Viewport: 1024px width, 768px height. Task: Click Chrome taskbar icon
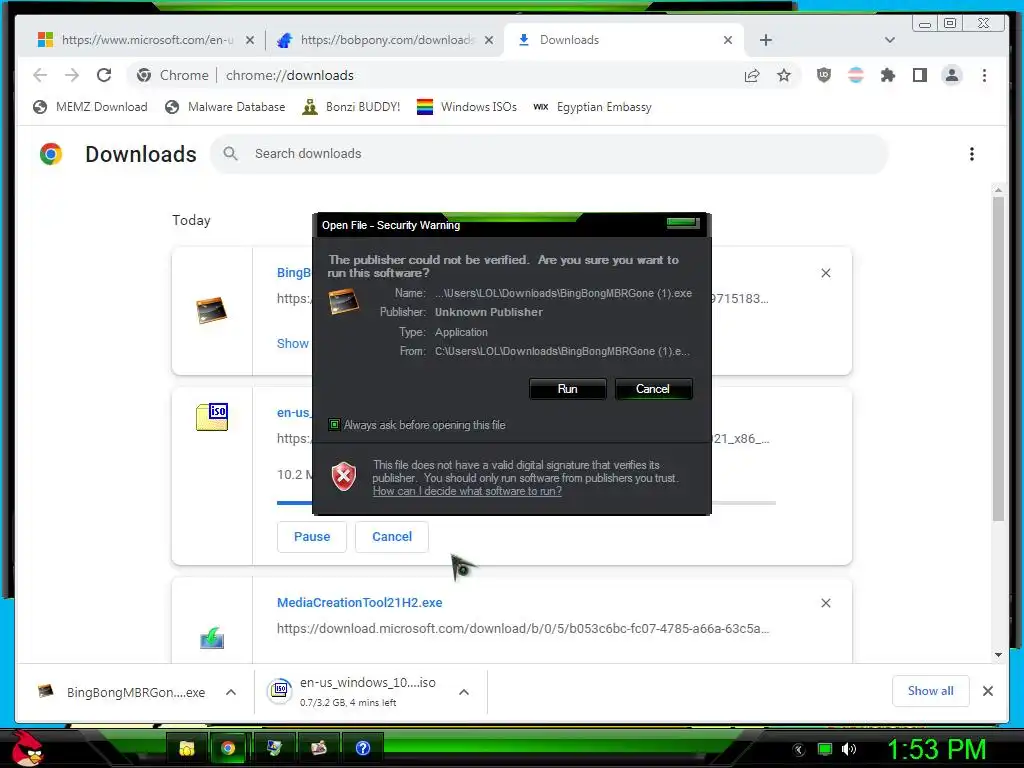tap(228, 748)
